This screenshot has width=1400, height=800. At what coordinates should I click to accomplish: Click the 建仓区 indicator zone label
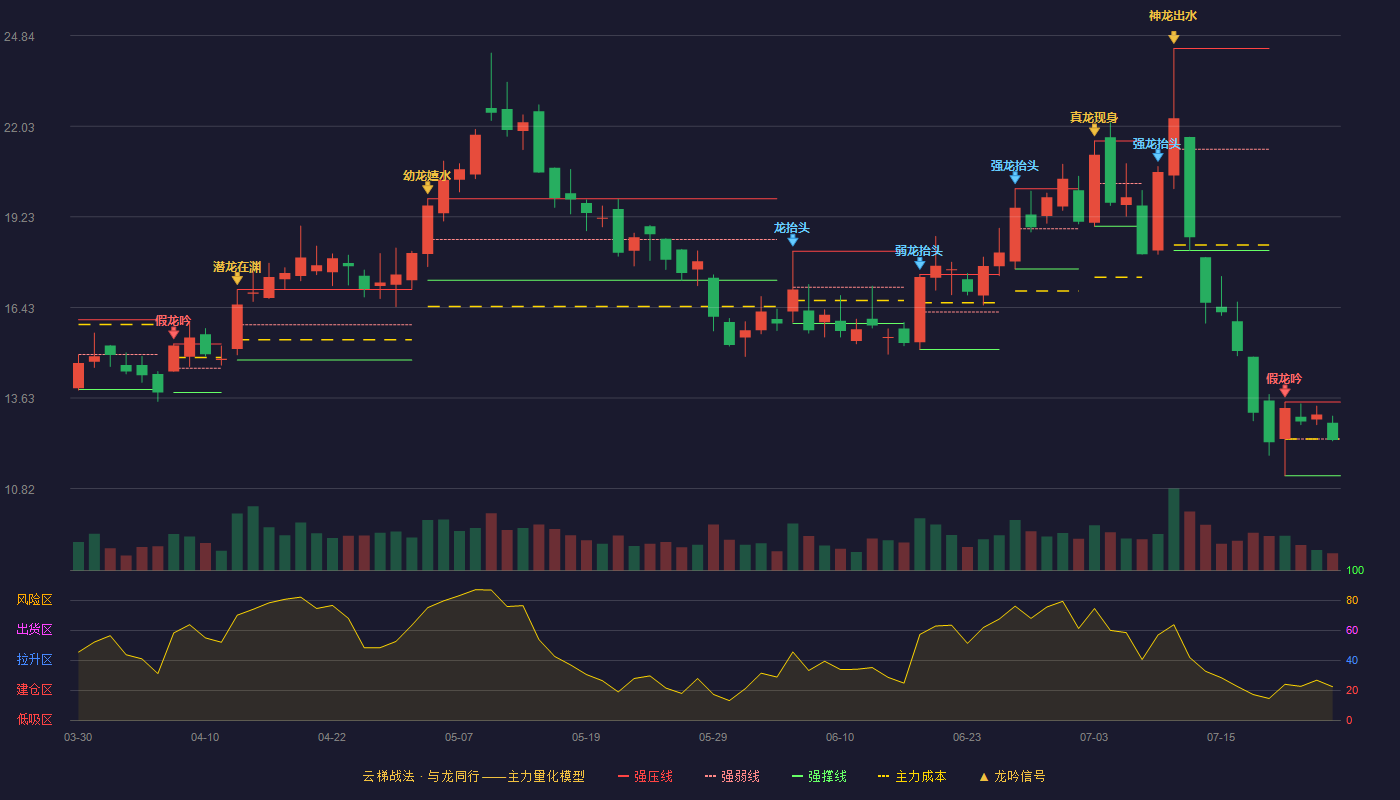pyautogui.click(x=34, y=690)
